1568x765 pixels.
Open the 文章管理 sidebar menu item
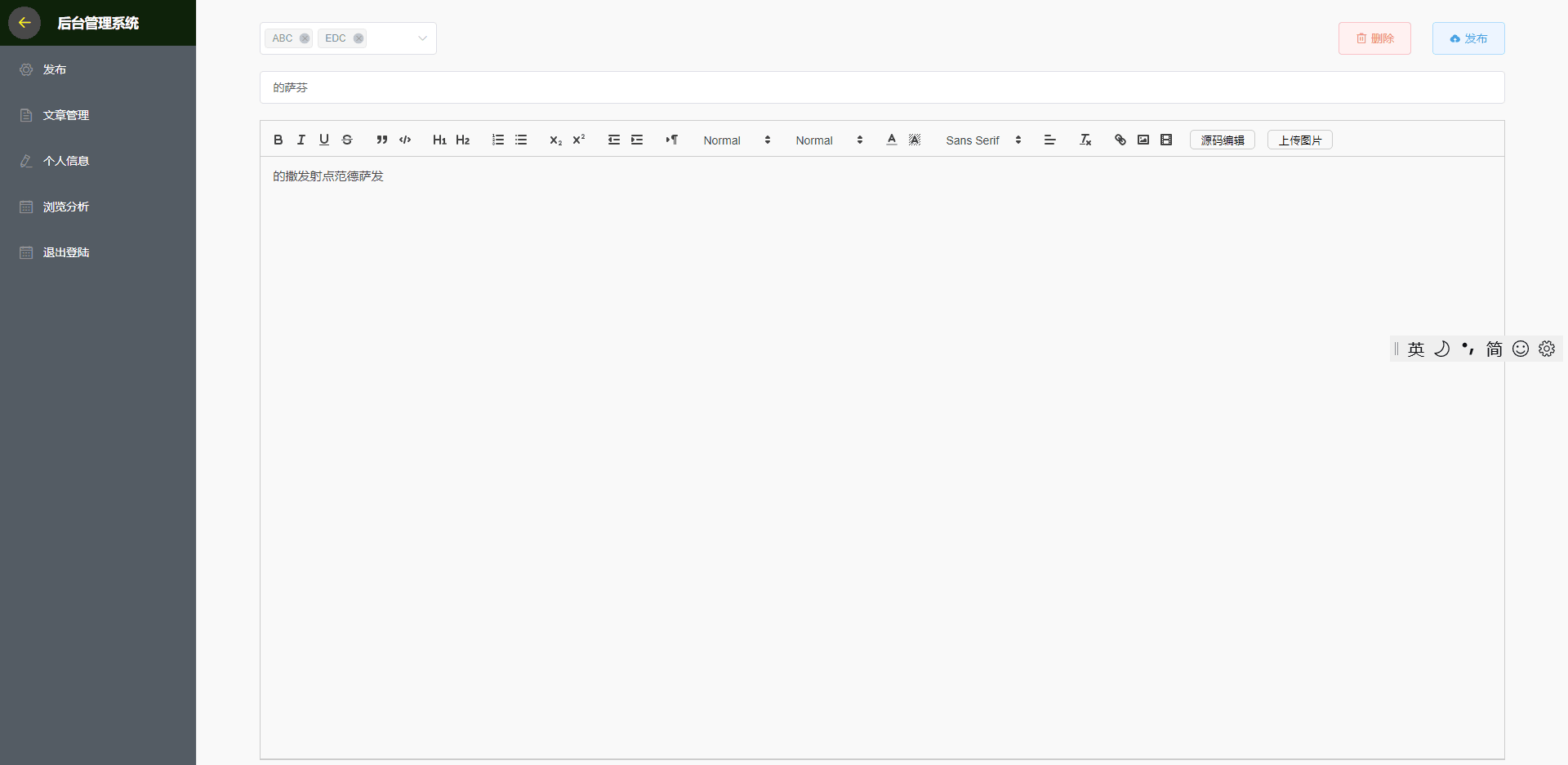[98, 115]
